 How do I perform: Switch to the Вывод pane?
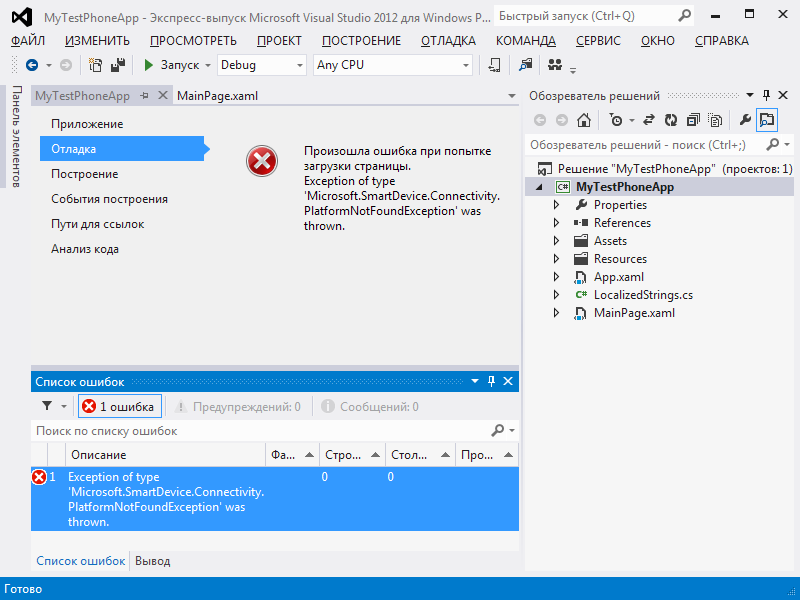tap(151, 561)
